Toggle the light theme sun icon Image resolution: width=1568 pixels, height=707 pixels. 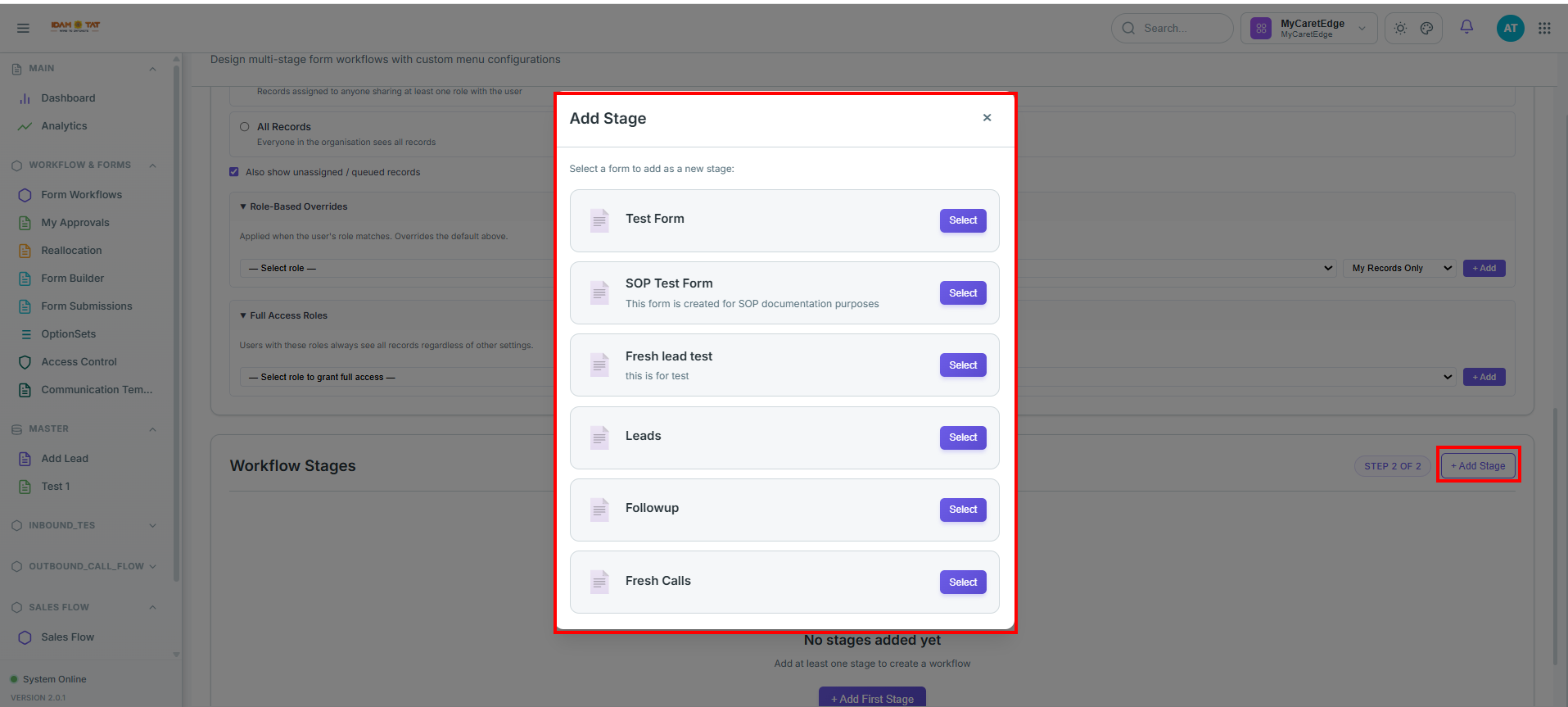click(x=1400, y=28)
